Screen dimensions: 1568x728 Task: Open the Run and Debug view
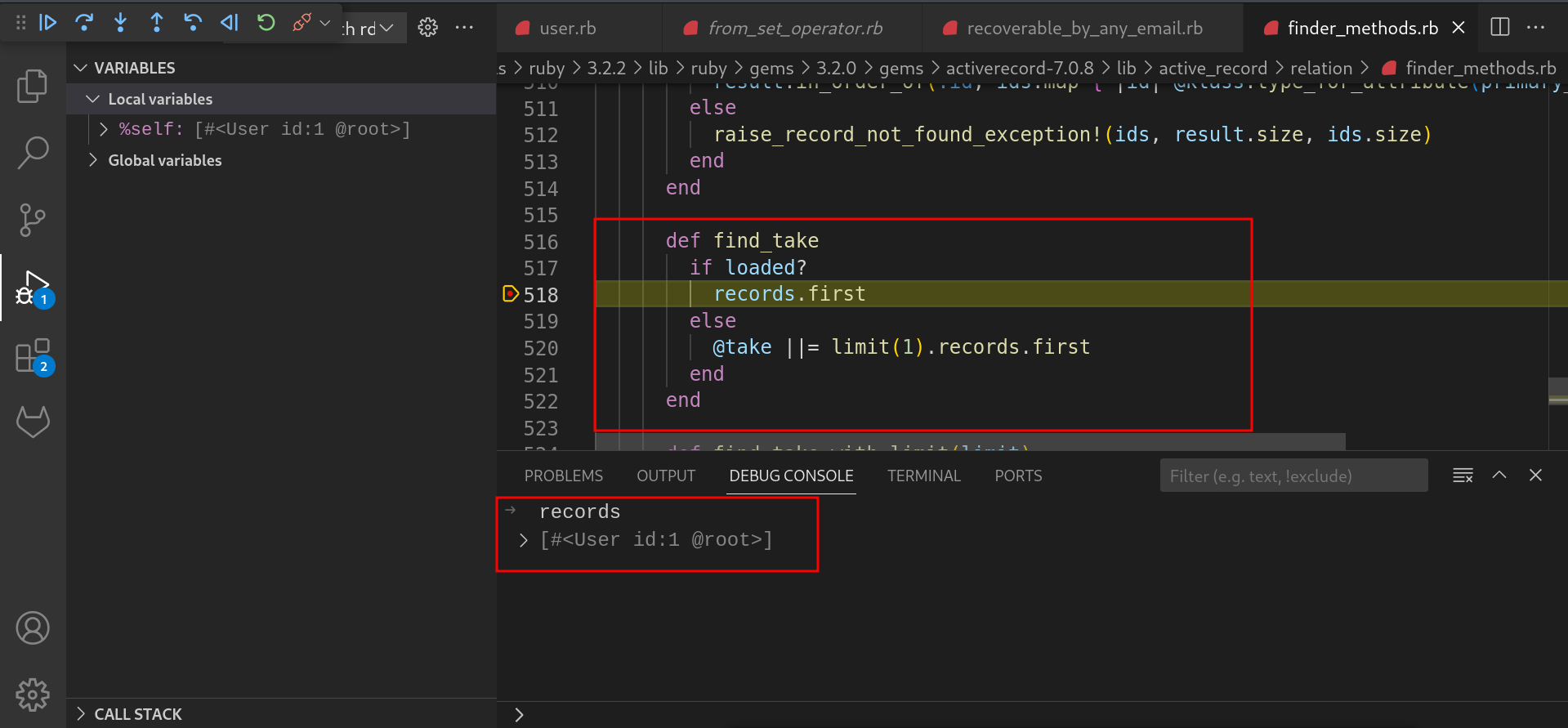tap(33, 288)
